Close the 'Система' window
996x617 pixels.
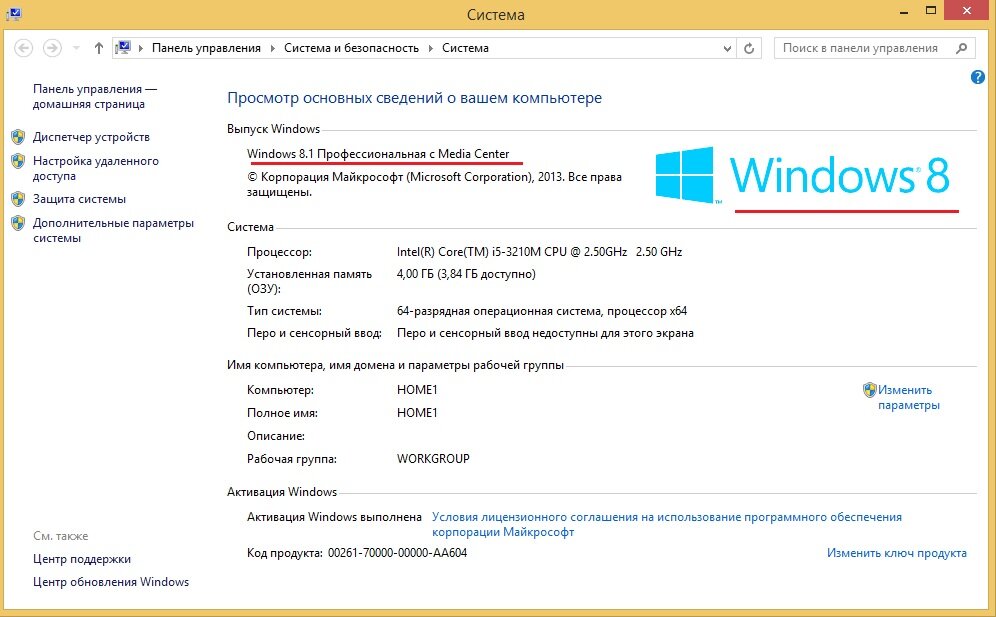[x=967, y=11]
